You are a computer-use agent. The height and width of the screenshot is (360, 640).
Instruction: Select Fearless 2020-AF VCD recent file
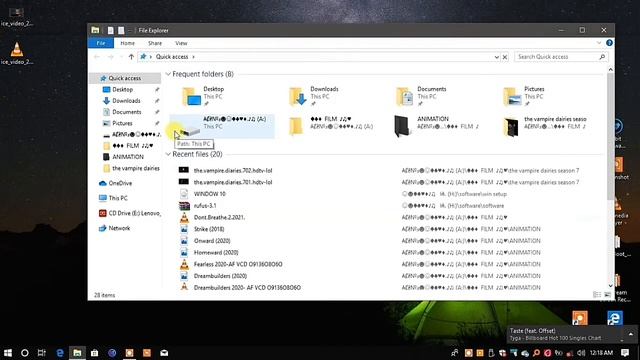[x=238, y=264]
